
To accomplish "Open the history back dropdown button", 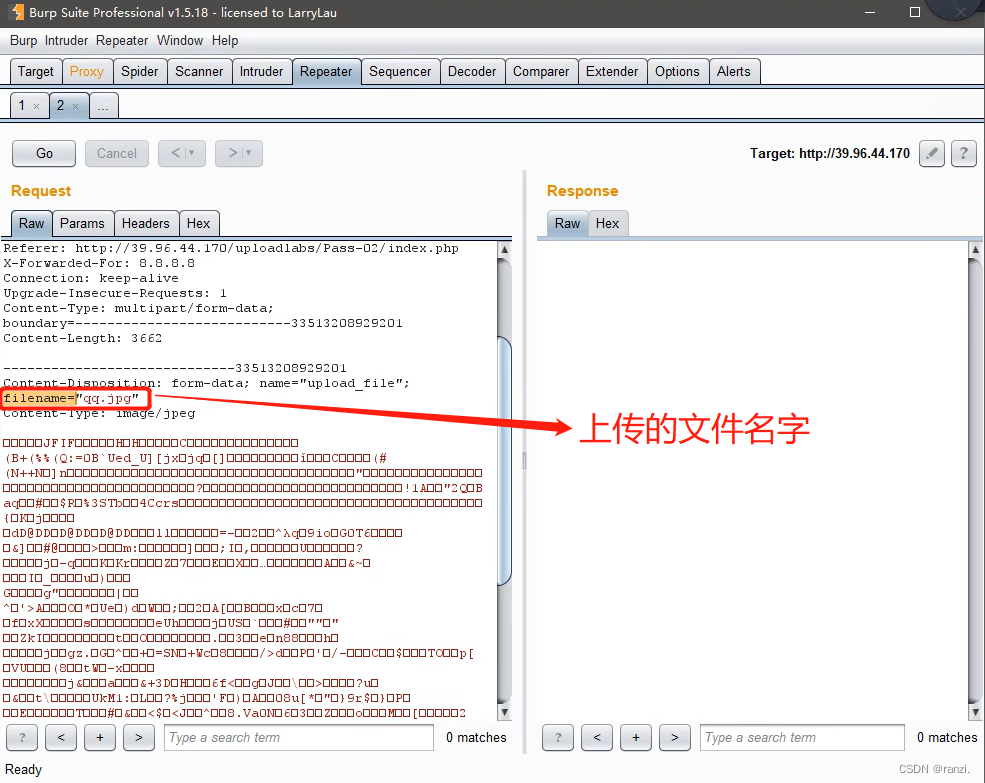I will (x=182, y=153).
